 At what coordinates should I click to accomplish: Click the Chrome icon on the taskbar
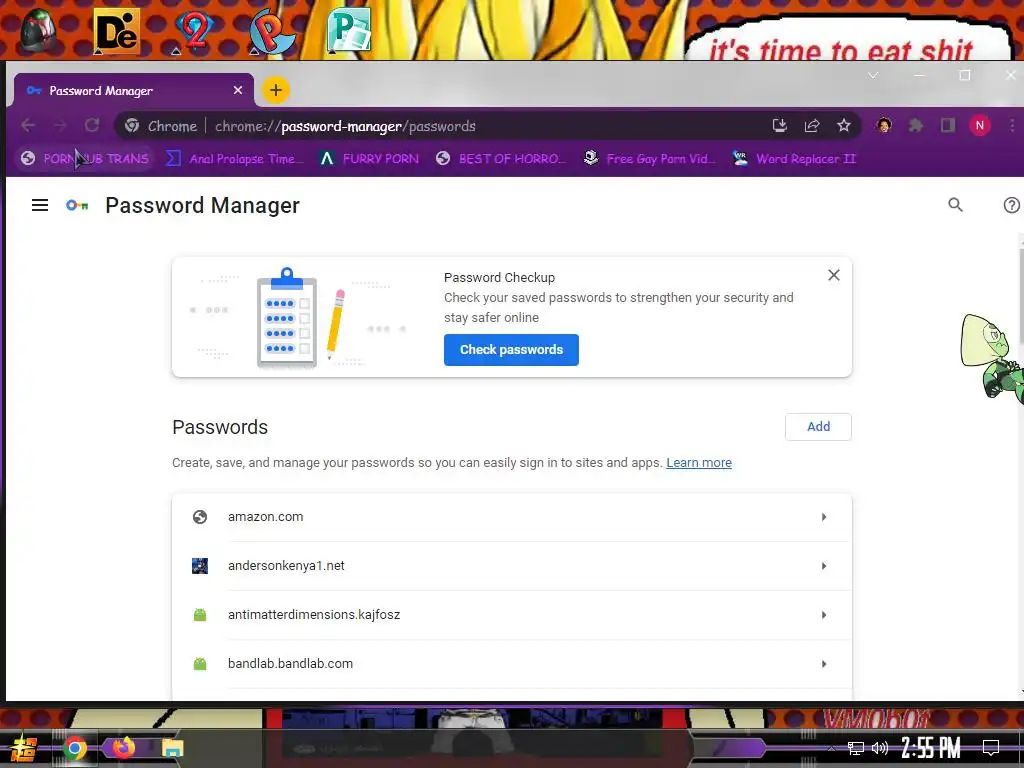tap(75, 748)
